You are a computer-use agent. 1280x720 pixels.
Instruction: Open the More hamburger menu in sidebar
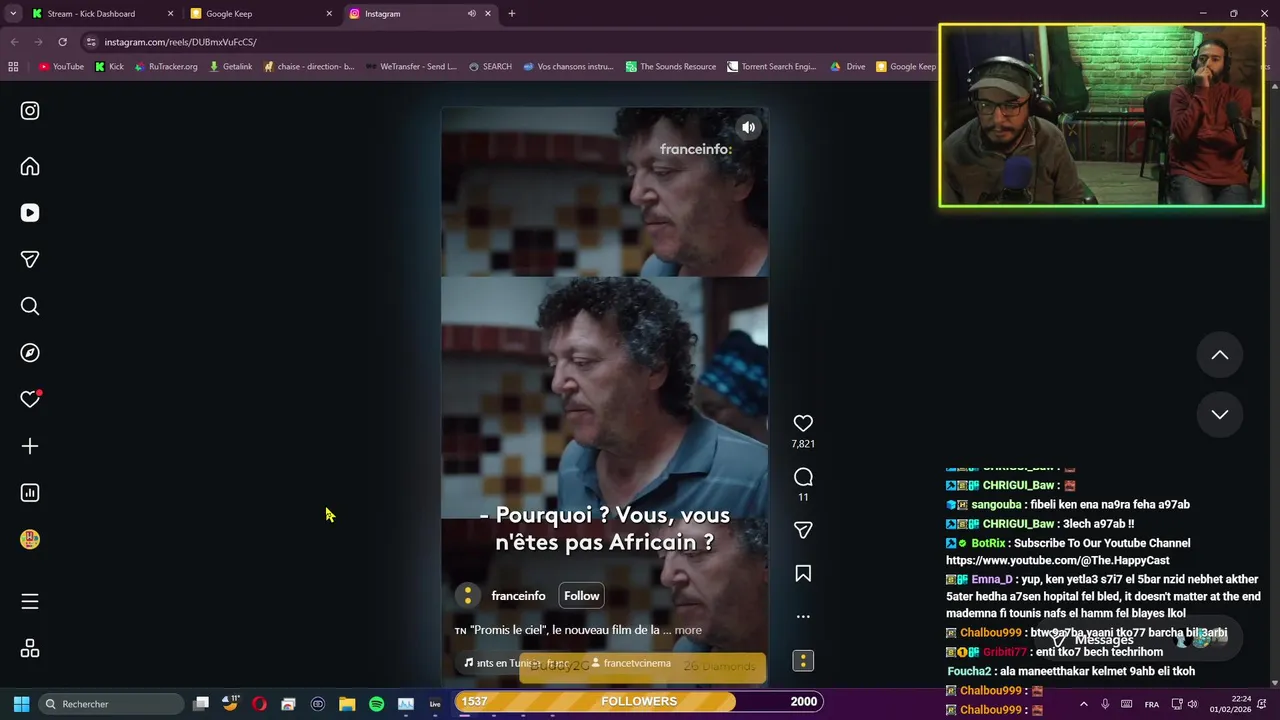pyautogui.click(x=30, y=601)
